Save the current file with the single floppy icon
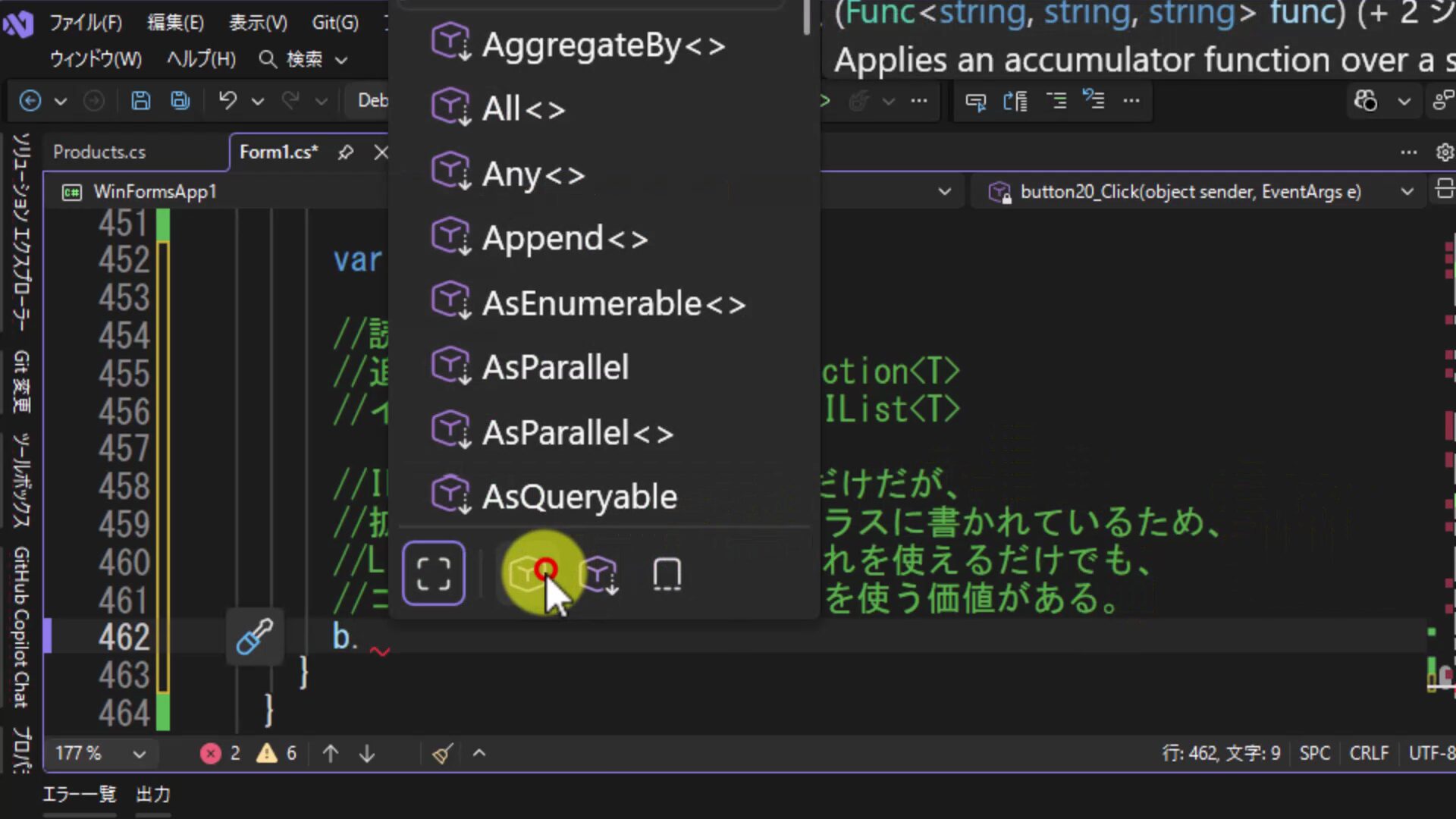 (140, 101)
